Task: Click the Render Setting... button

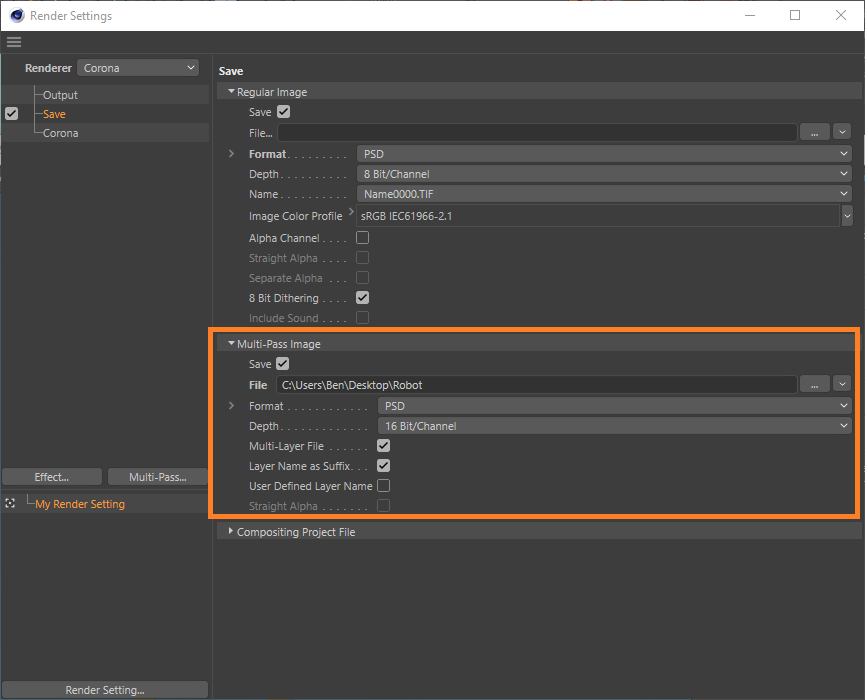Action: click(x=105, y=690)
